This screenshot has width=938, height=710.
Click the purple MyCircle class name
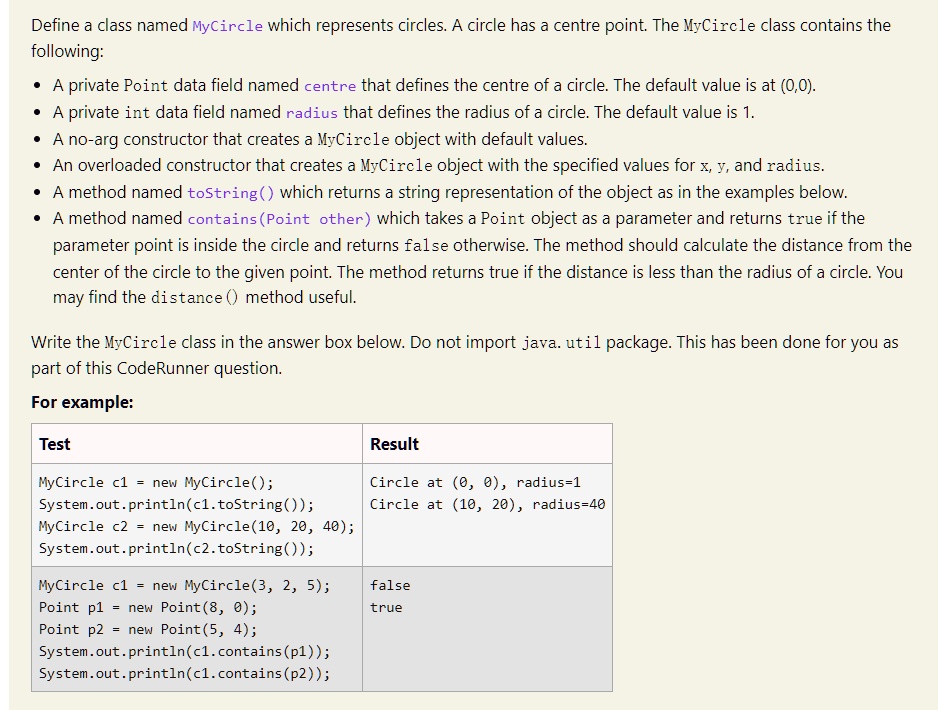point(227,26)
